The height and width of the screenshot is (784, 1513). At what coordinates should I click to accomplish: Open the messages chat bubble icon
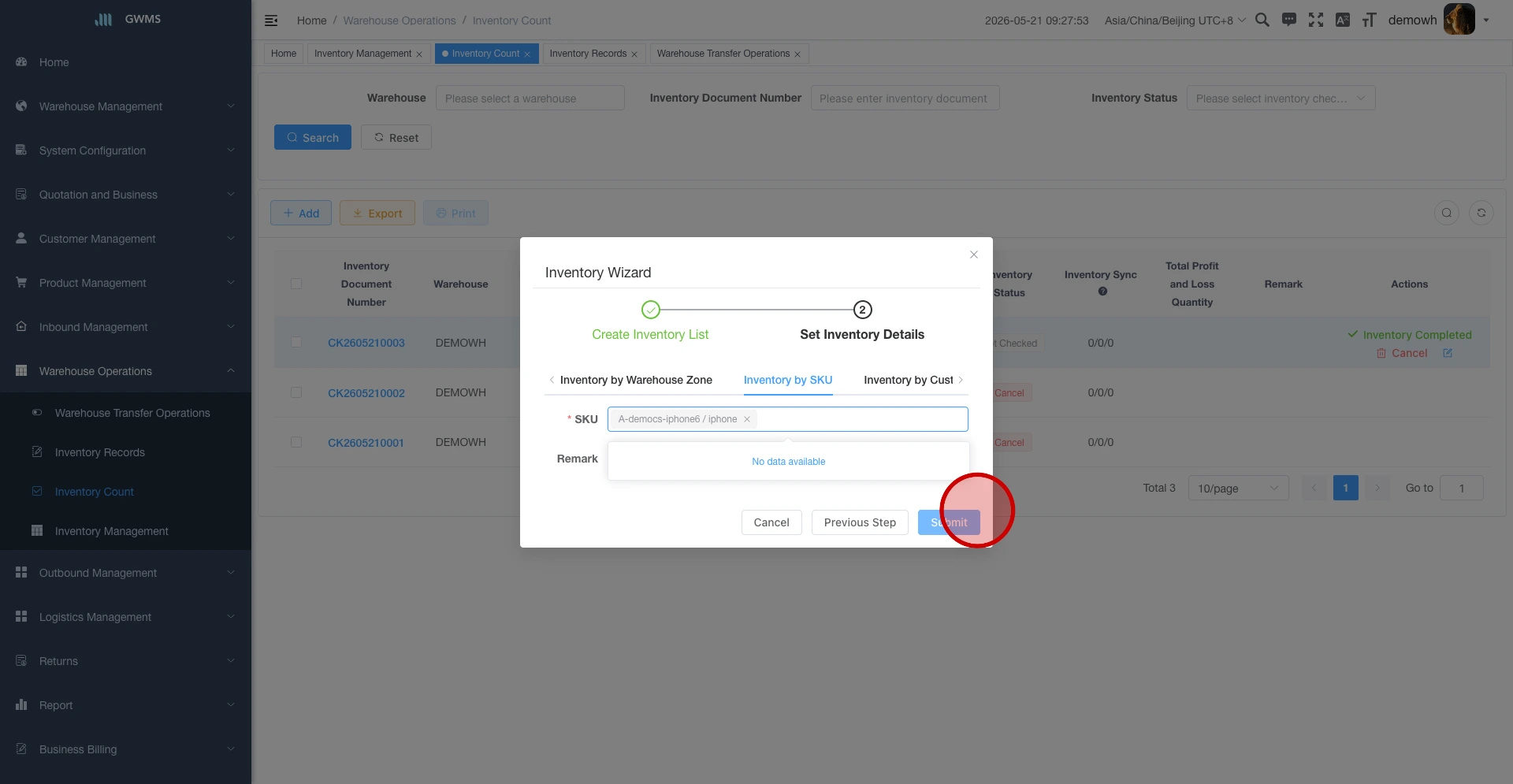[x=1289, y=20]
